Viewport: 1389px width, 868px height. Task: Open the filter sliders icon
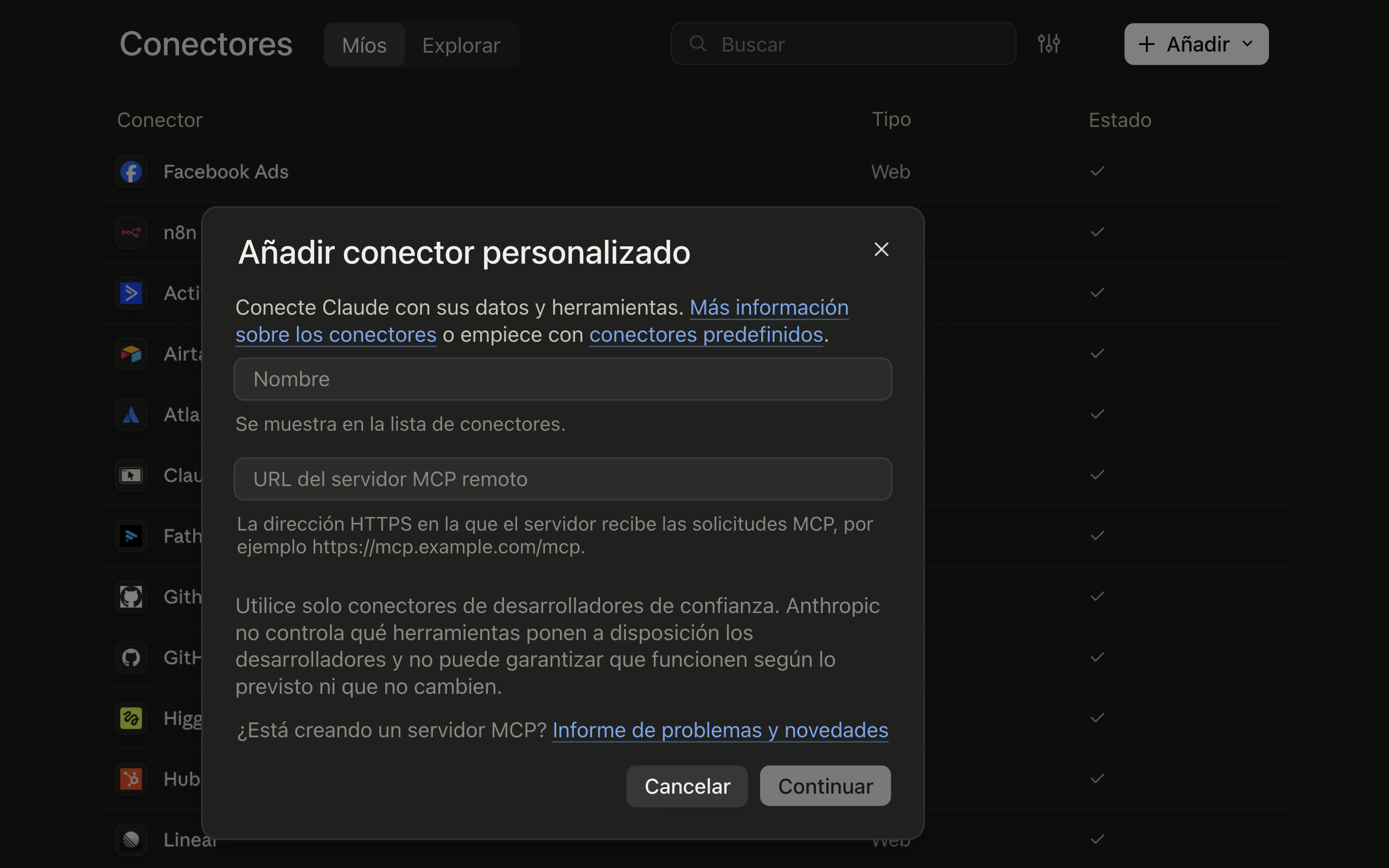pos(1049,43)
